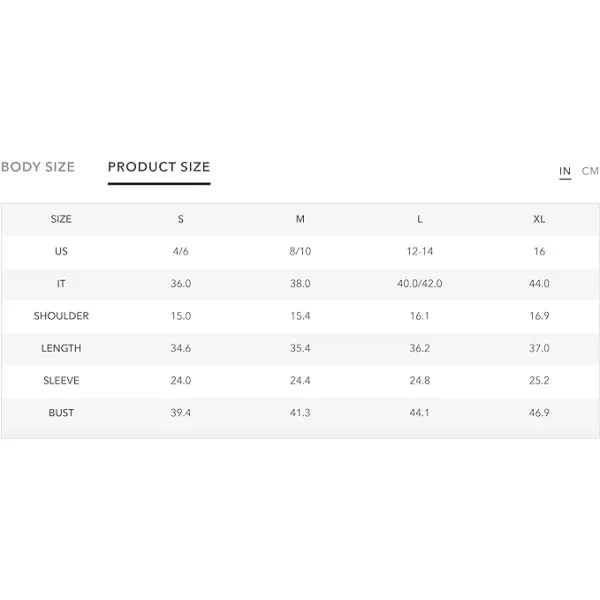Click the SIZE header cell
Screen dimensions: 600x600
point(61,219)
